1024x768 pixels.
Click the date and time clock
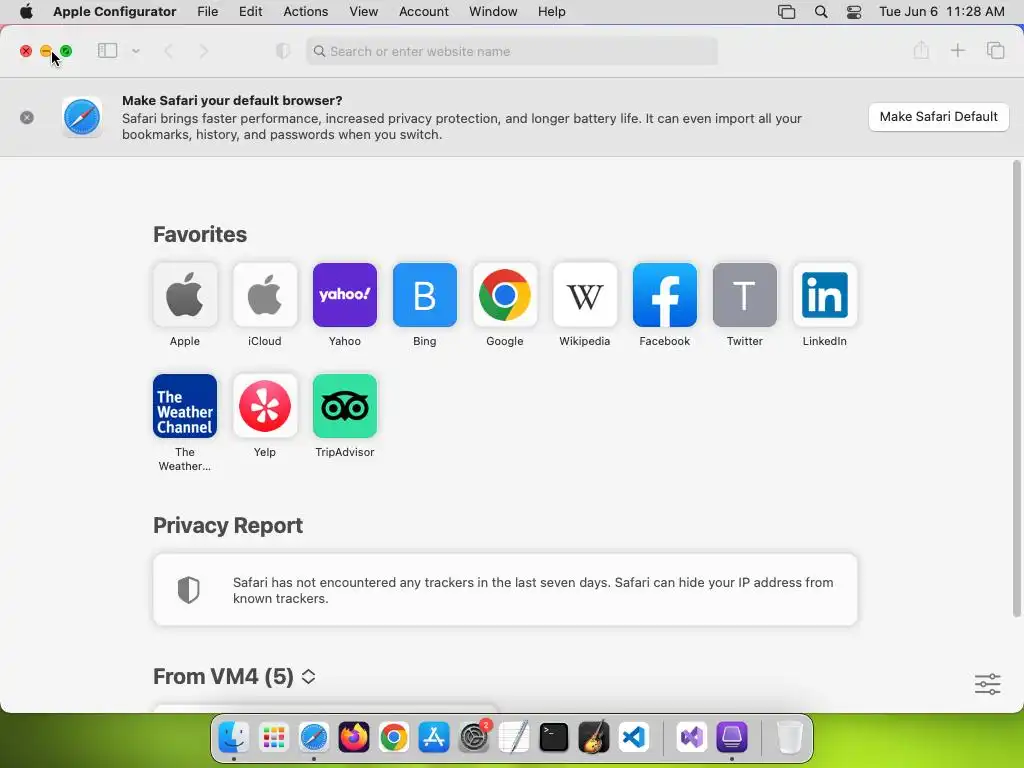tap(942, 12)
